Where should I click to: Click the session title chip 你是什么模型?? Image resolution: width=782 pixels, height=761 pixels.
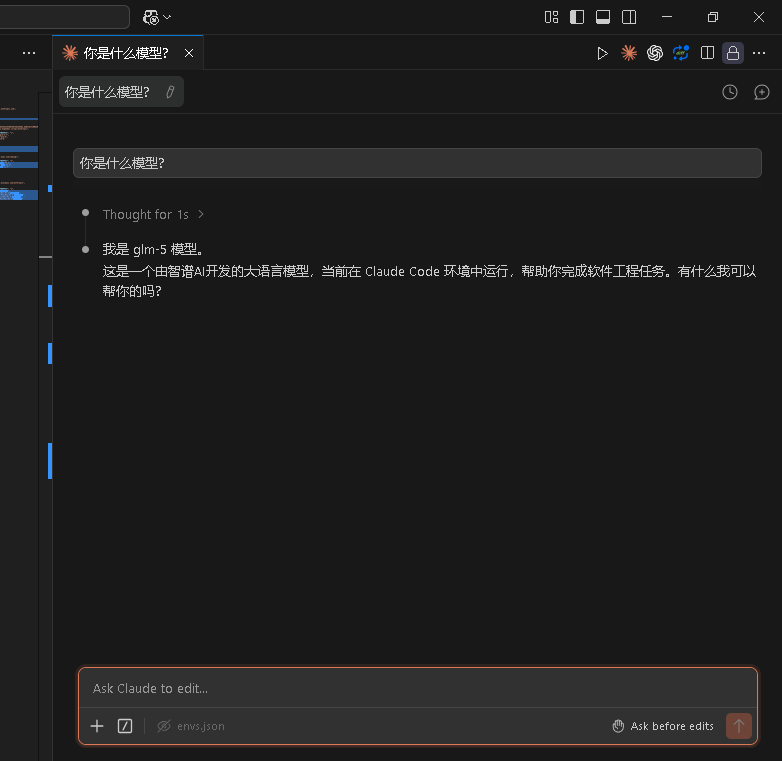(121, 92)
